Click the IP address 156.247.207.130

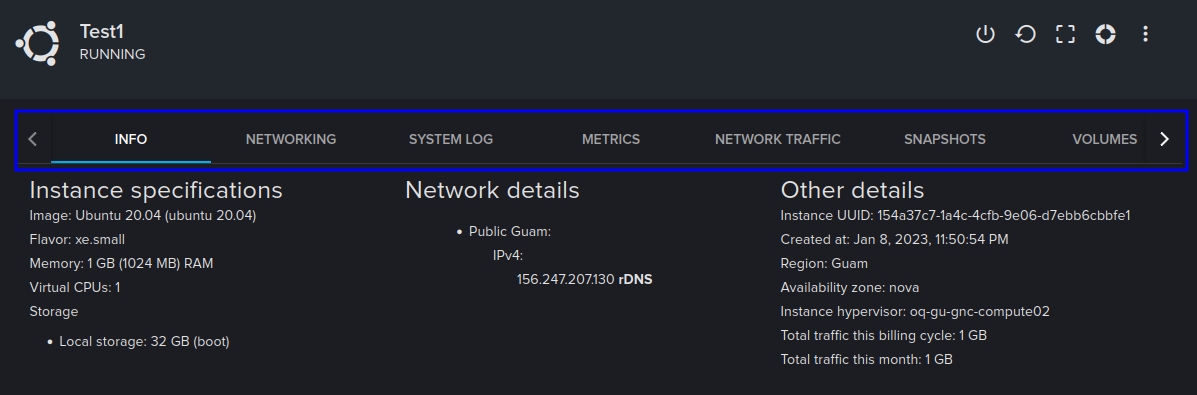coord(565,280)
